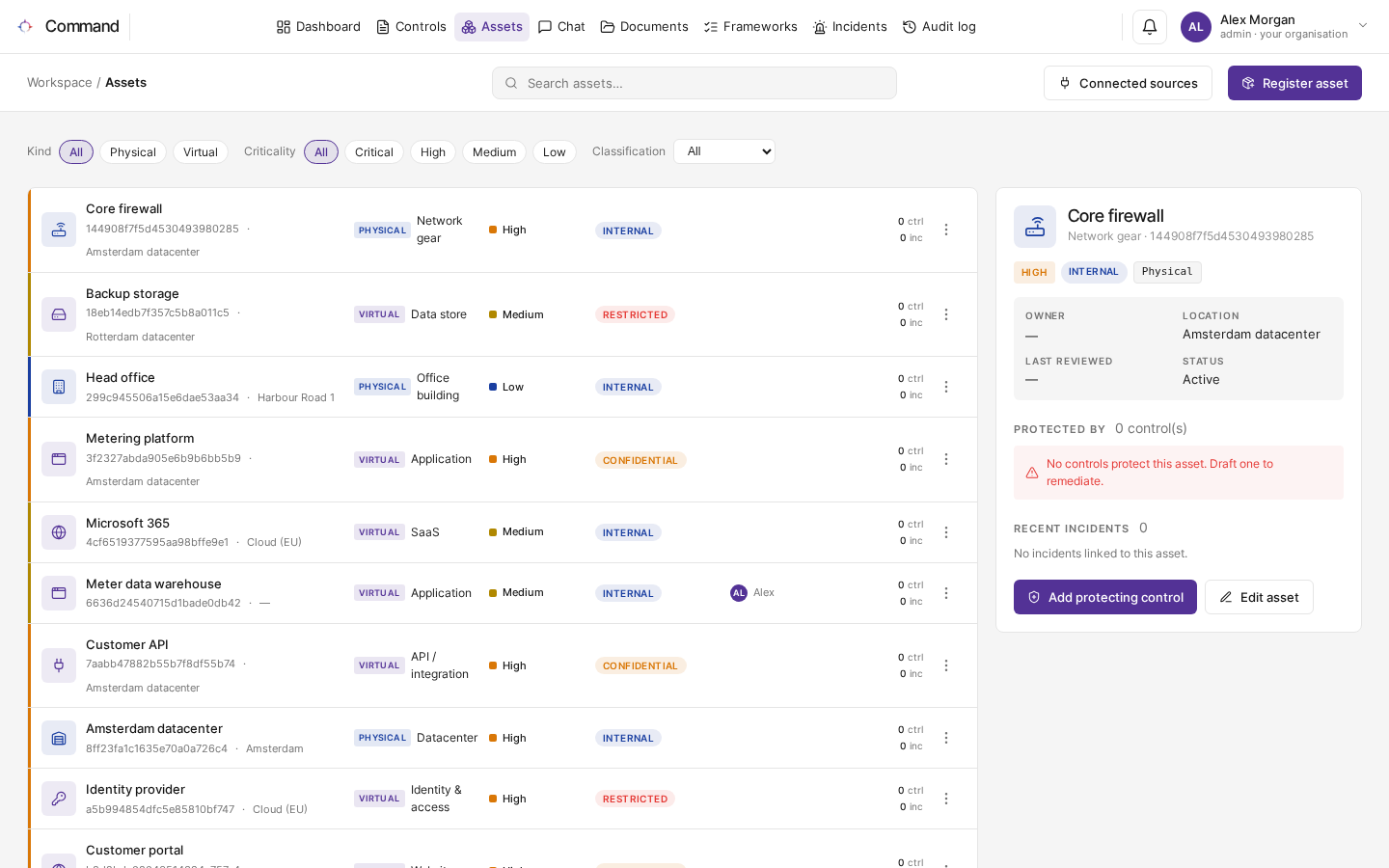Filter Kind by Virtual
The height and width of the screenshot is (868, 1389).
coord(201,152)
